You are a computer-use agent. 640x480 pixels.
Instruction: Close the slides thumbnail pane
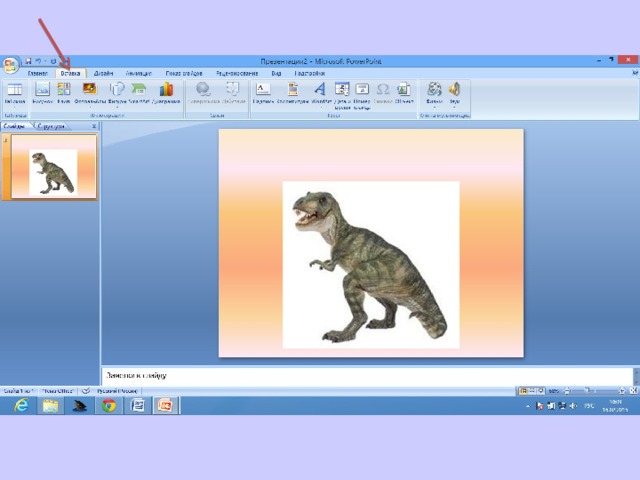point(94,126)
